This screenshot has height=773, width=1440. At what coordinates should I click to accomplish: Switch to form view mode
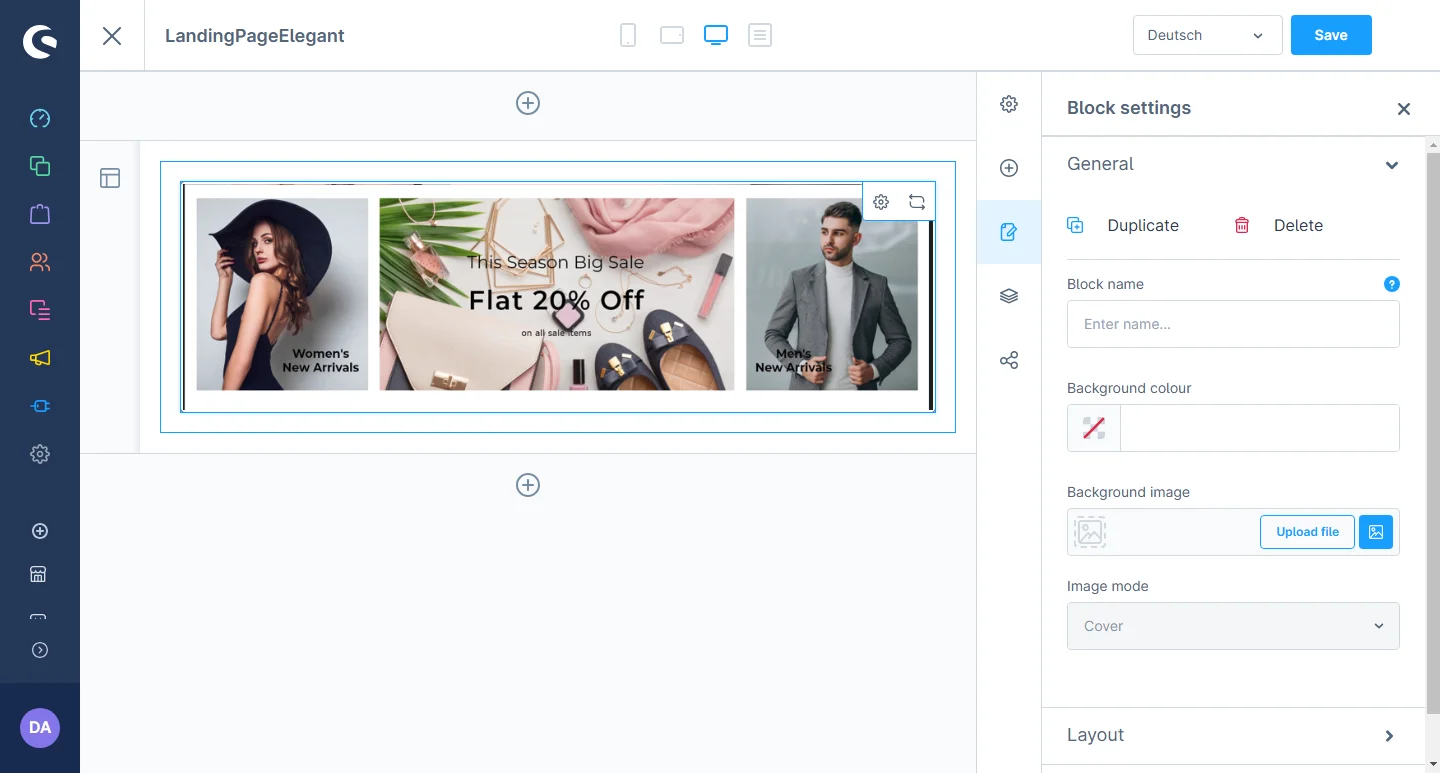coord(760,36)
